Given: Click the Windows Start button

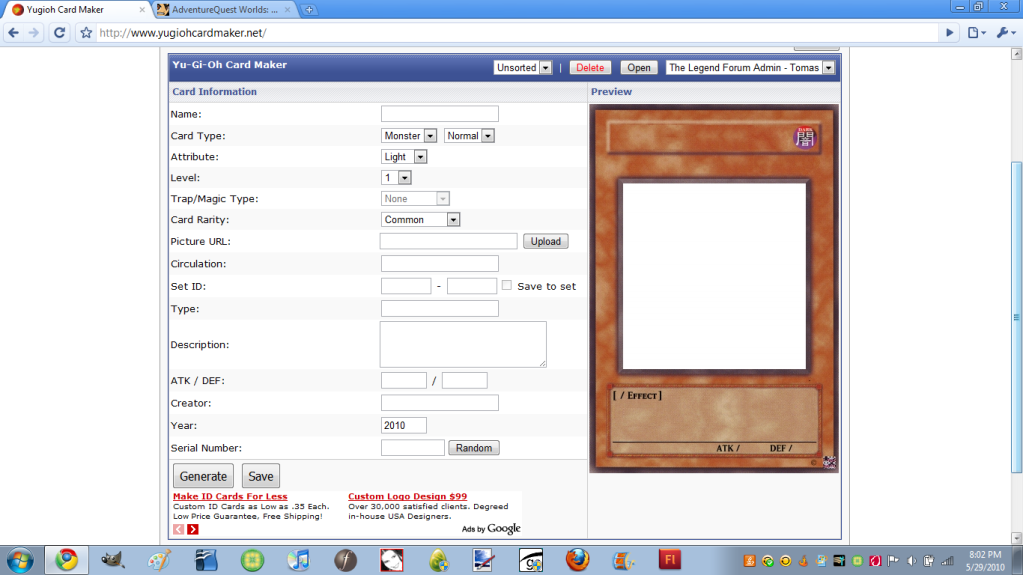Looking at the screenshot, I should (x=20, y=558).
